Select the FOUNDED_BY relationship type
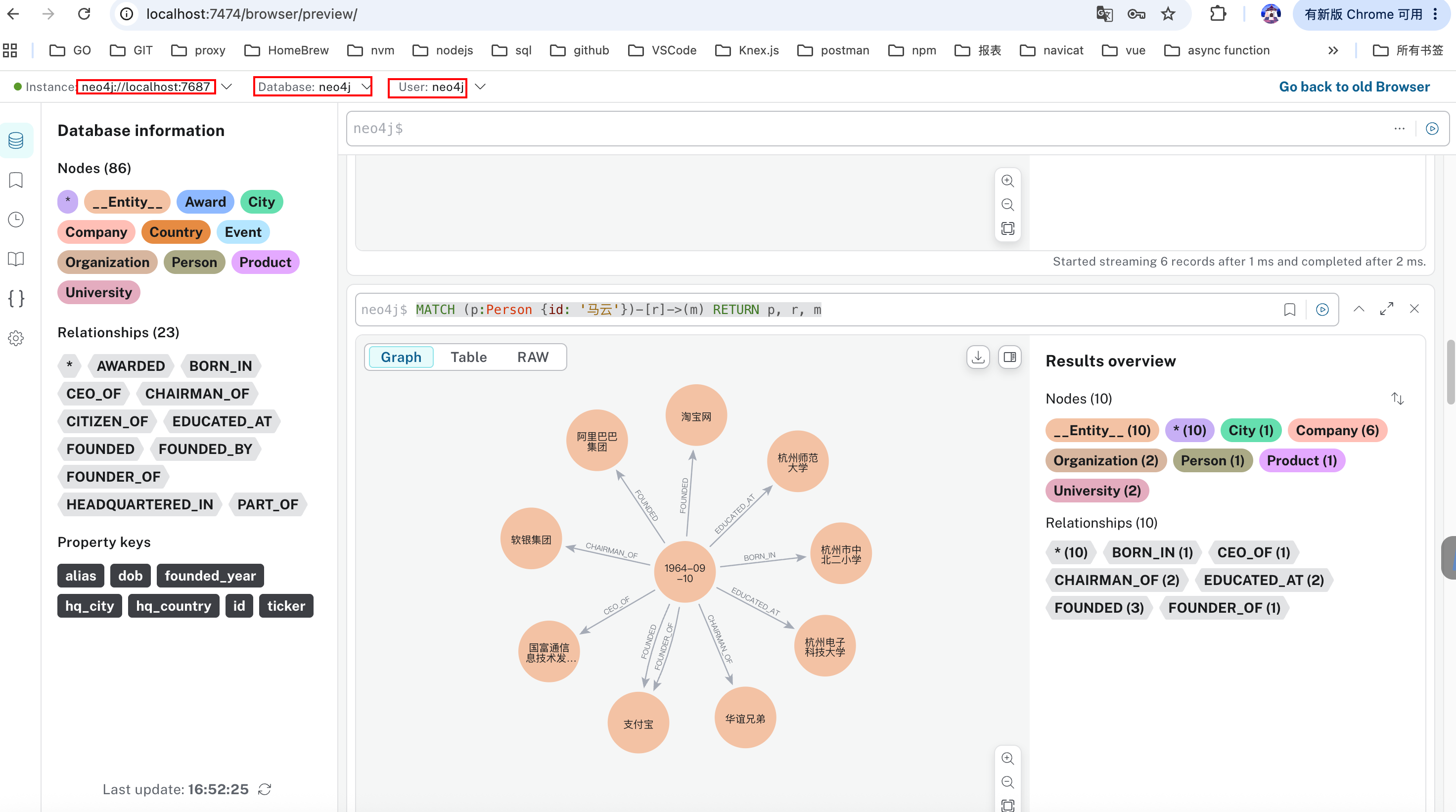Image resolution: width=1456 pixels, height=812 pixels. pos(205,450)
